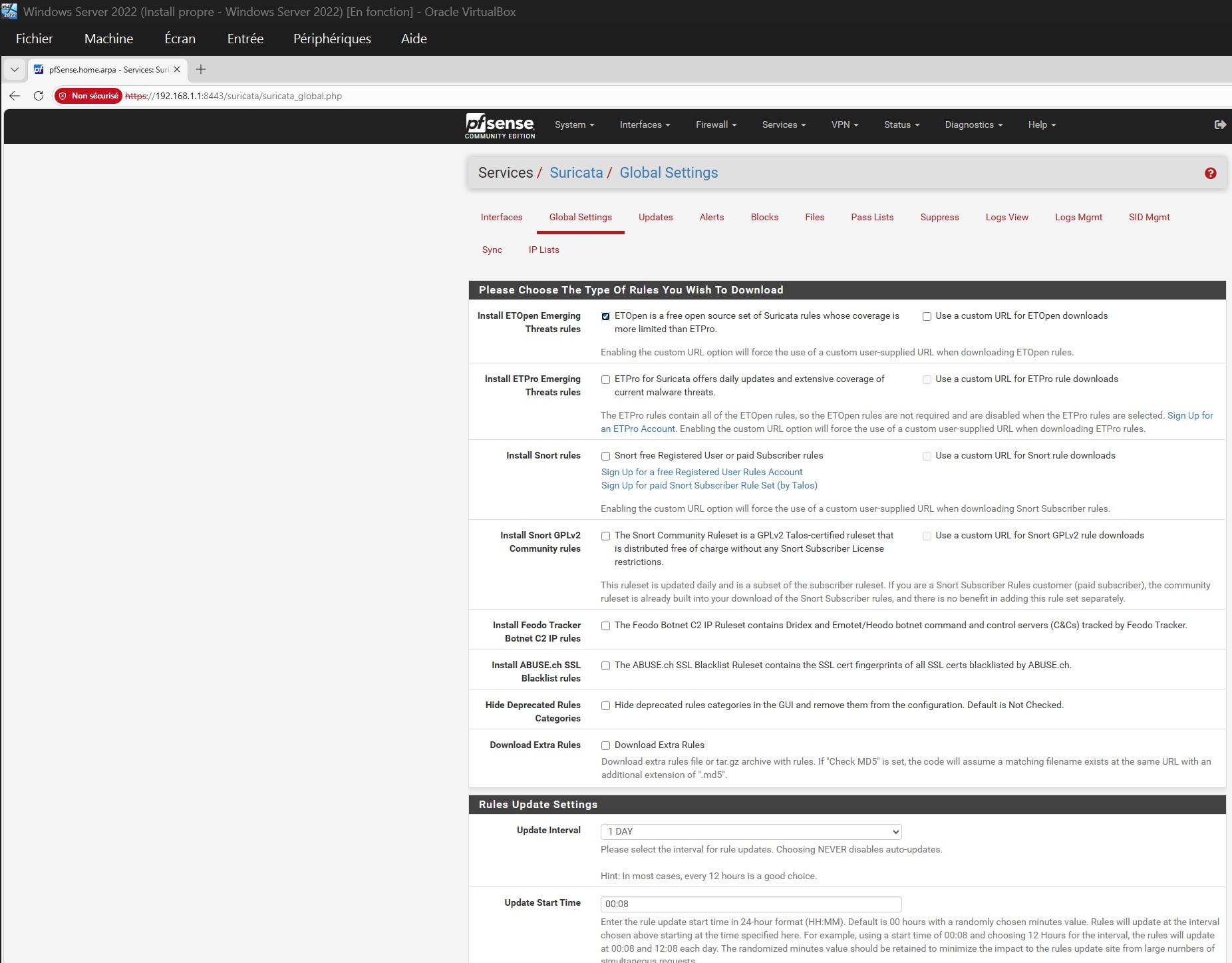Open the VirtualBox Entrée menu
The image size is (1232, 963).
245,39
